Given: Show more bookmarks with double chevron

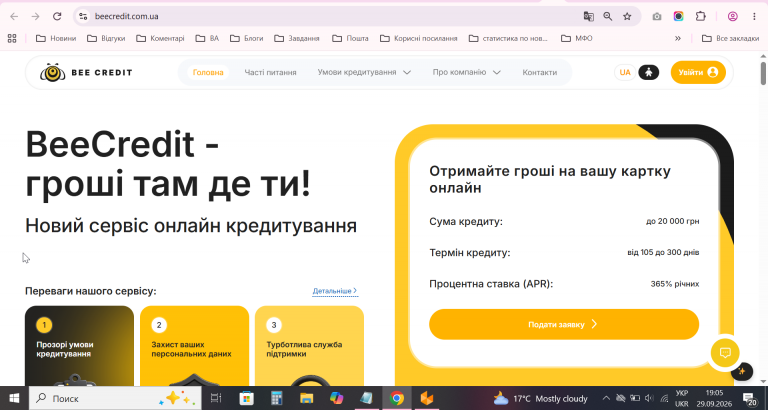Looking at the screenshot, I should (678, 38).
